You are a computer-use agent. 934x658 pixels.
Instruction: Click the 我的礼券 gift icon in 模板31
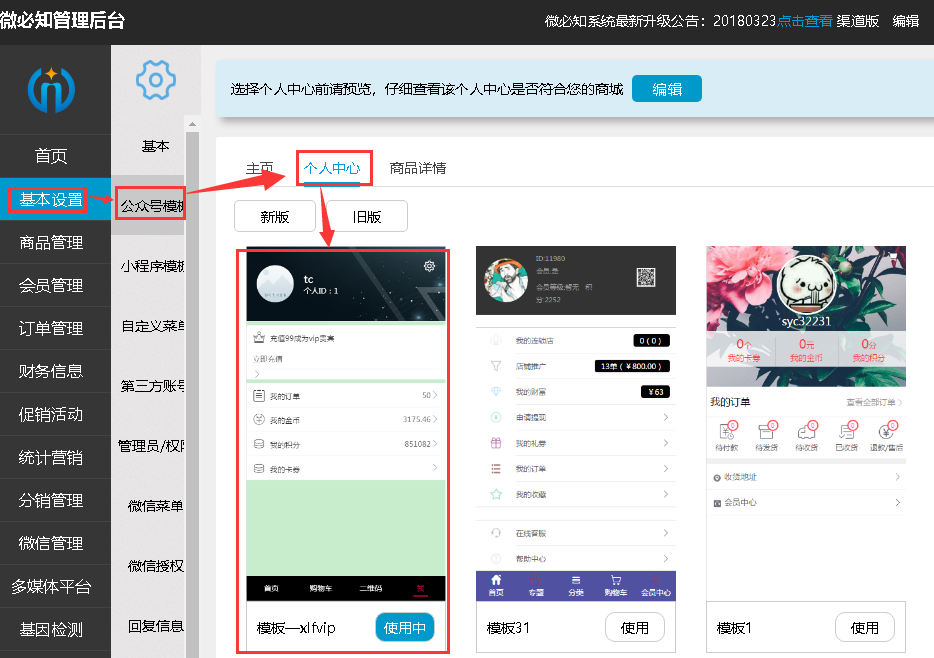(x=494, y=443)
